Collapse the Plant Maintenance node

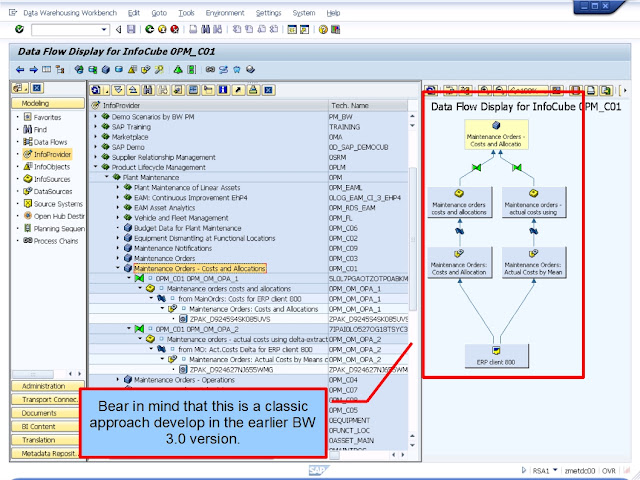coord(107,177)
